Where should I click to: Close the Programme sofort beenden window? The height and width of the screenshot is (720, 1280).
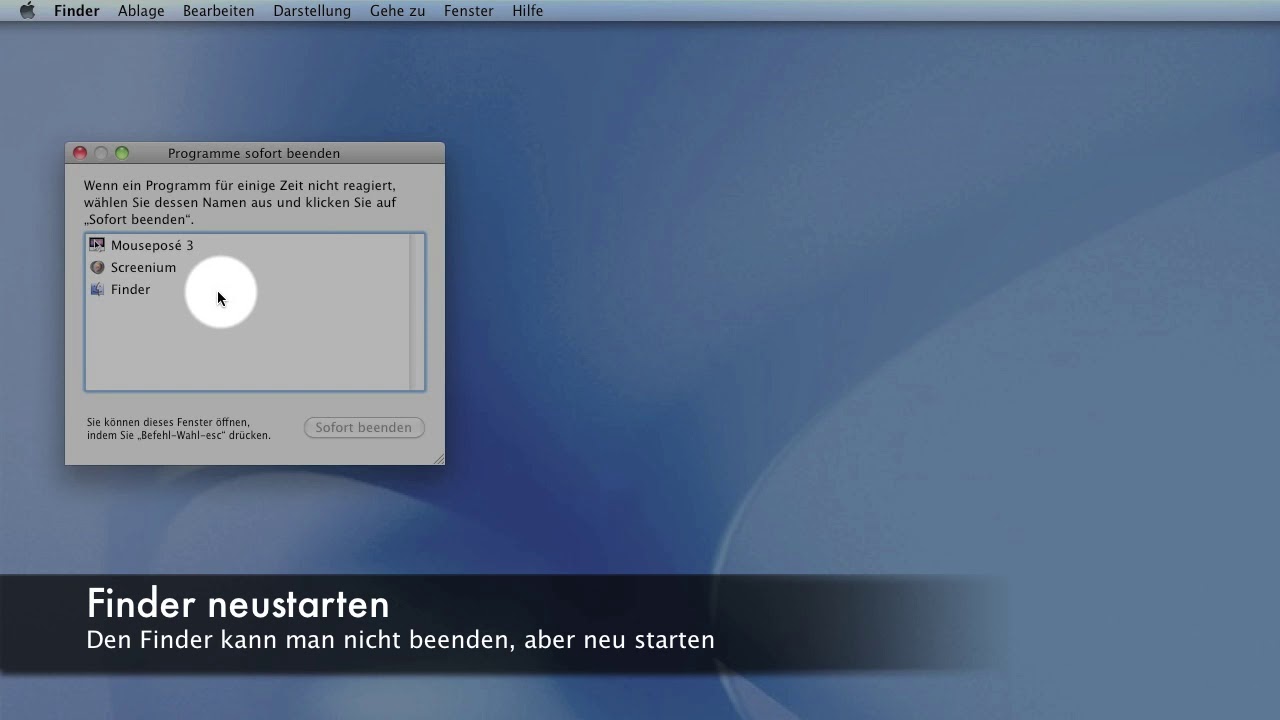coord(80,153)
